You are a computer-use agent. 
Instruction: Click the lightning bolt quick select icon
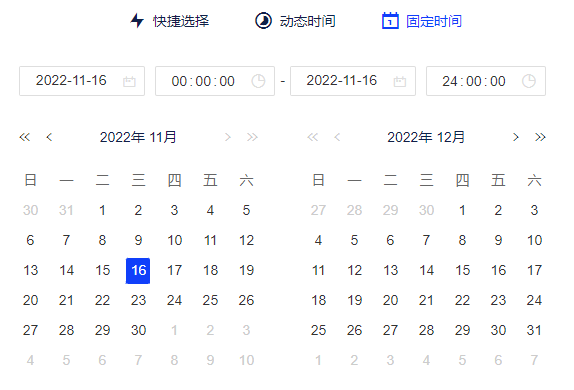[137, 21]
